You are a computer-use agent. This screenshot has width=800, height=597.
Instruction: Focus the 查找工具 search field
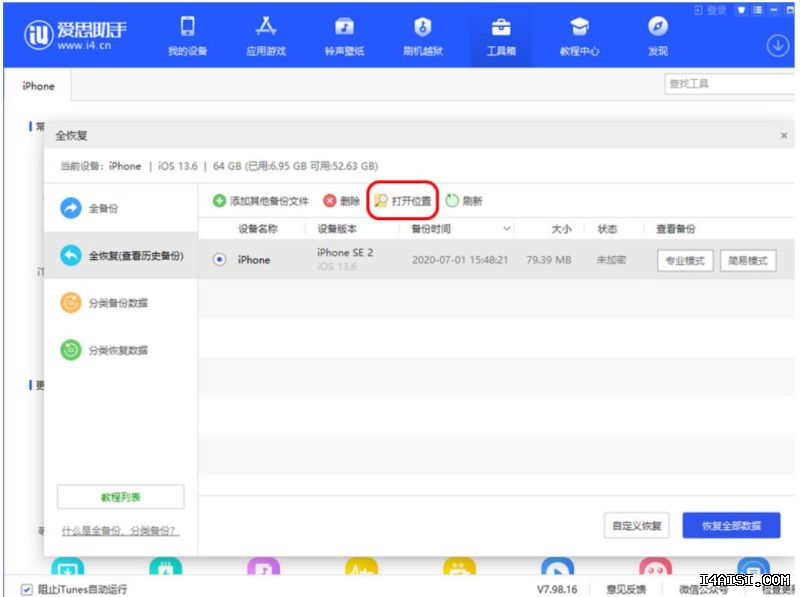pos(730,84)
